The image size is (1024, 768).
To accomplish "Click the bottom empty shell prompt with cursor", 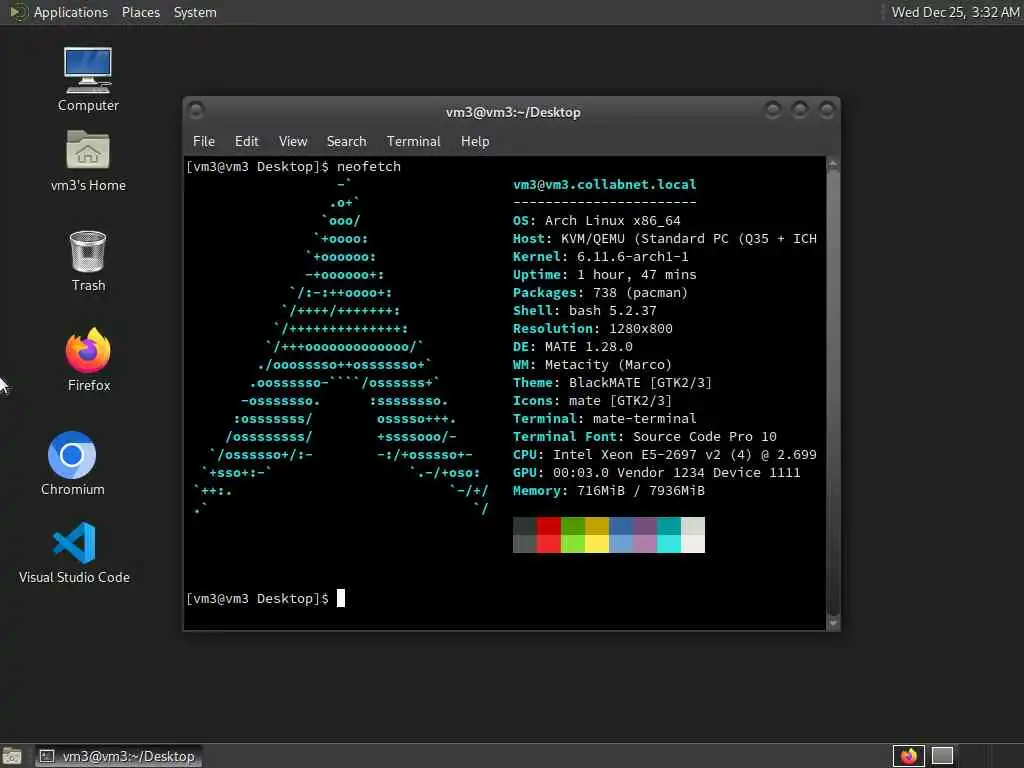I will 265,598.
